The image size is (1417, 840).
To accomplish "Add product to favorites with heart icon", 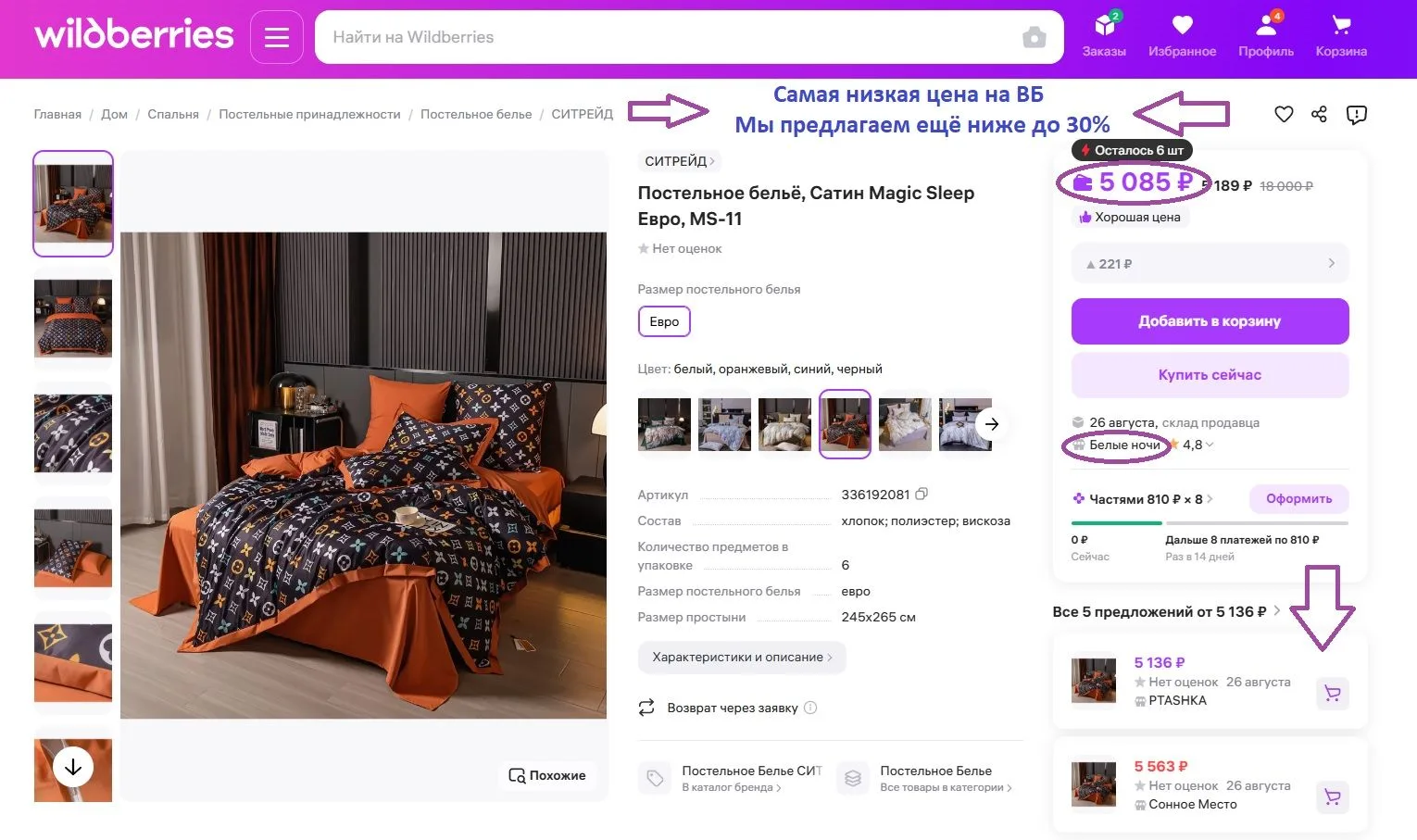I will tap(1284, 115).
